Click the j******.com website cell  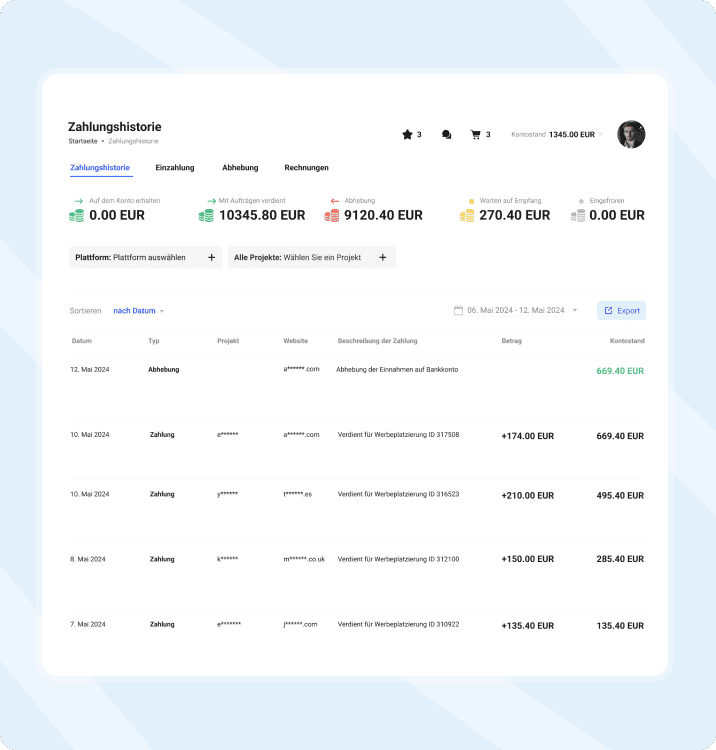[300, 624]
